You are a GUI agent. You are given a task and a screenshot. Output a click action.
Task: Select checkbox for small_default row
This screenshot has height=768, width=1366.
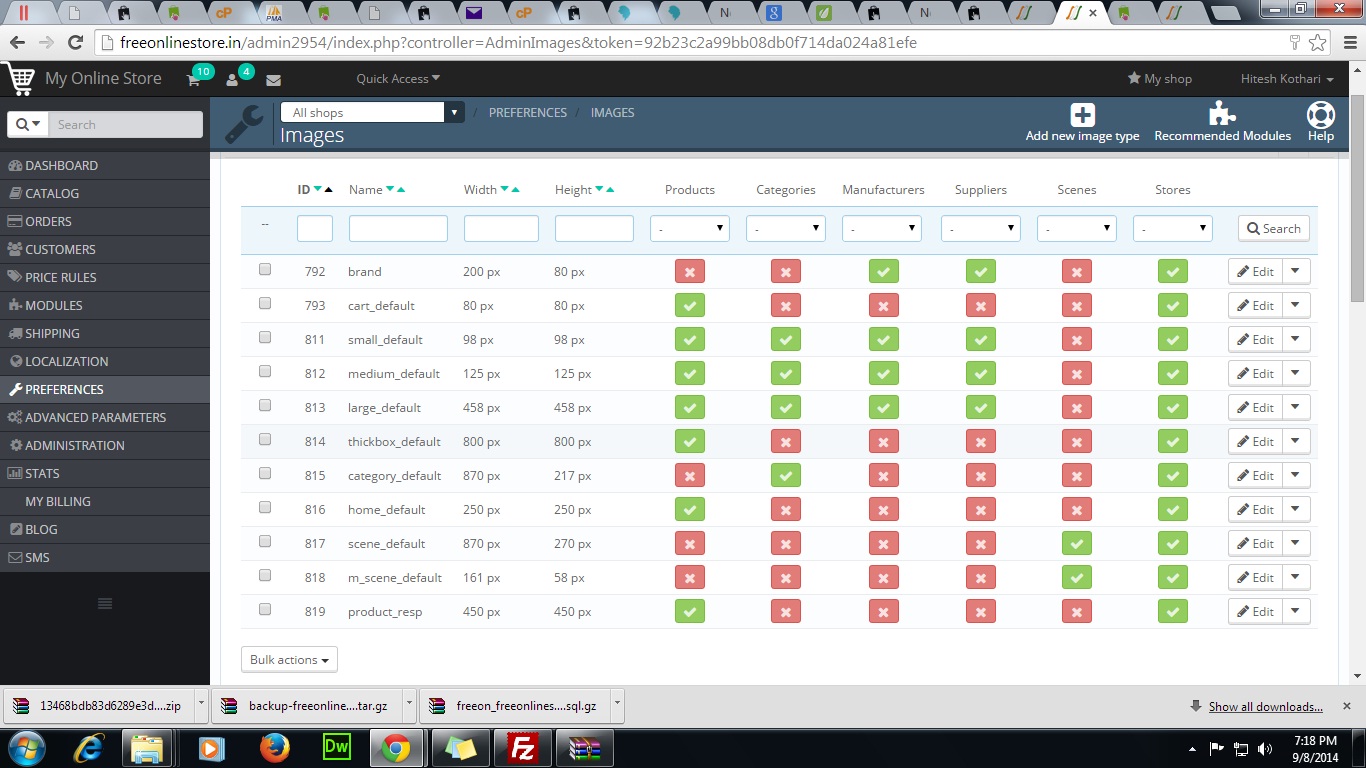click(265, 337)
